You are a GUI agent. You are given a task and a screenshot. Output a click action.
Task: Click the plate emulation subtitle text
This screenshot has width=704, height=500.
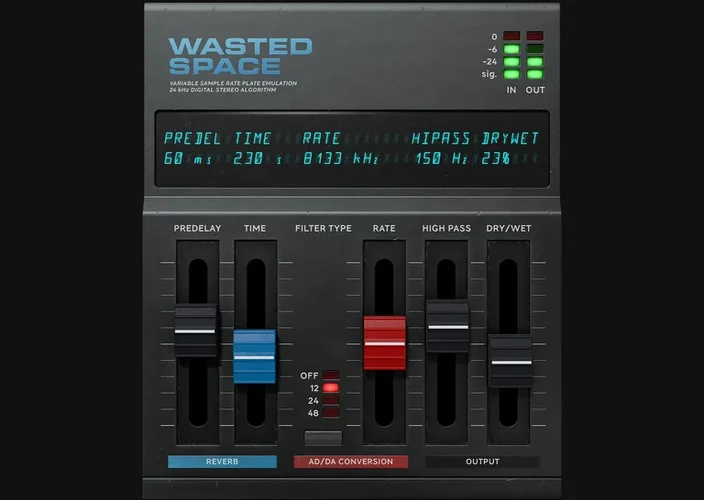coord(233,86)
